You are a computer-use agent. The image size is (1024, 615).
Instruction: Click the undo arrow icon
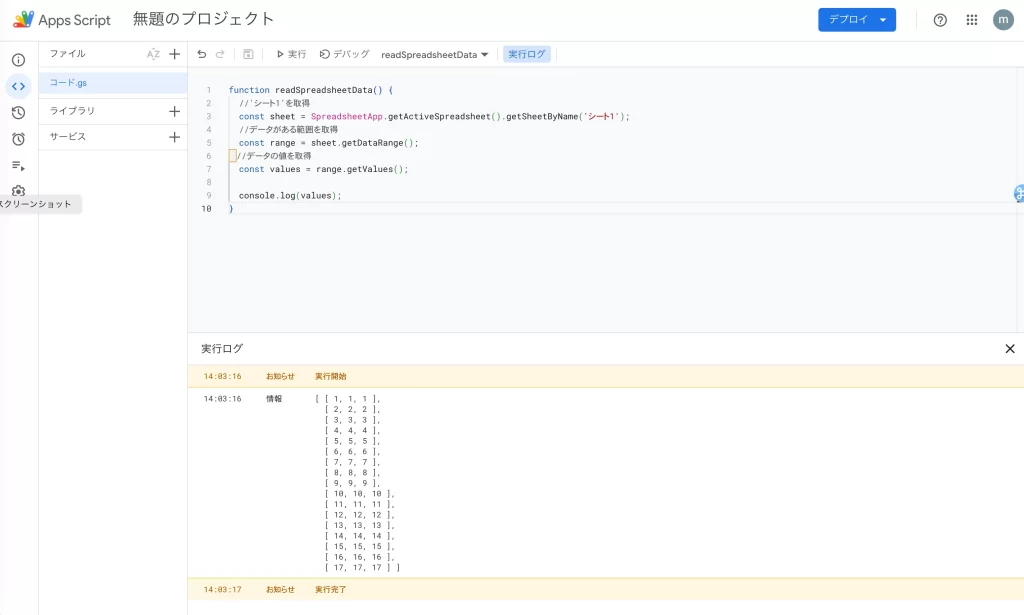click(202, 54)
